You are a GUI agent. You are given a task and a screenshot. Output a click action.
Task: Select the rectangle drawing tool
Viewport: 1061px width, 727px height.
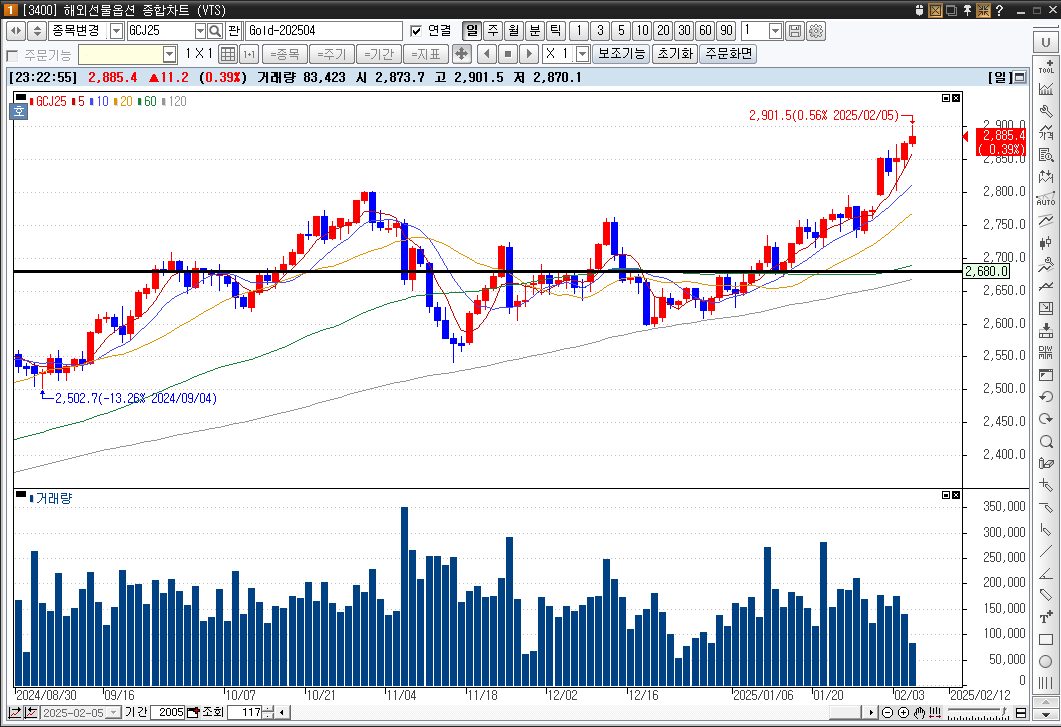(1046, 640)
